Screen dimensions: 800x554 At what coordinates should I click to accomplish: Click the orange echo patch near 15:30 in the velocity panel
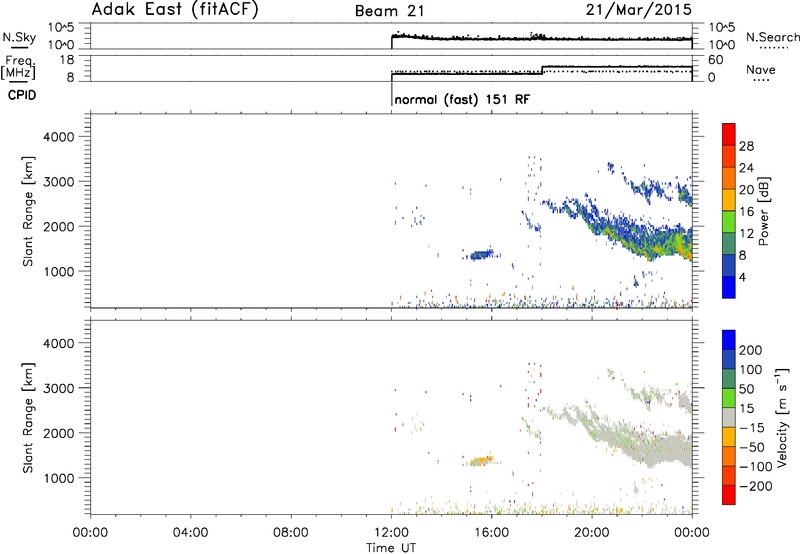[x=482, y=461]
